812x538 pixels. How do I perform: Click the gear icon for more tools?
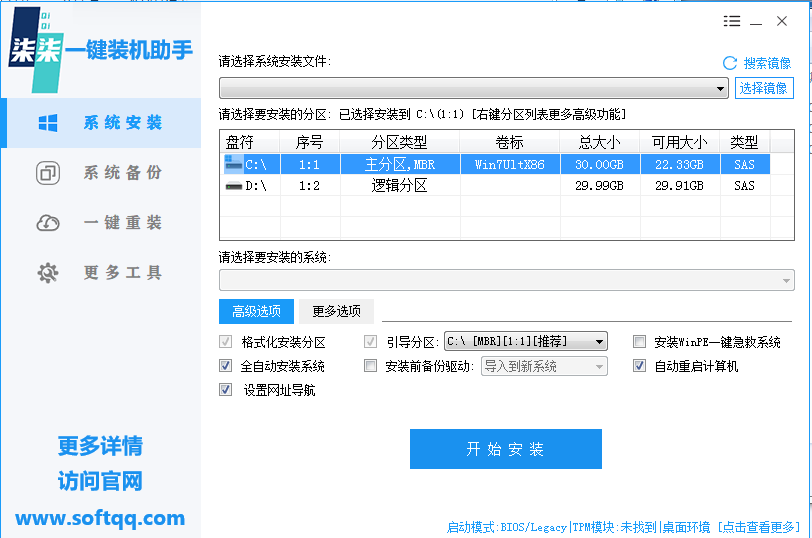(x=48, y=273)
